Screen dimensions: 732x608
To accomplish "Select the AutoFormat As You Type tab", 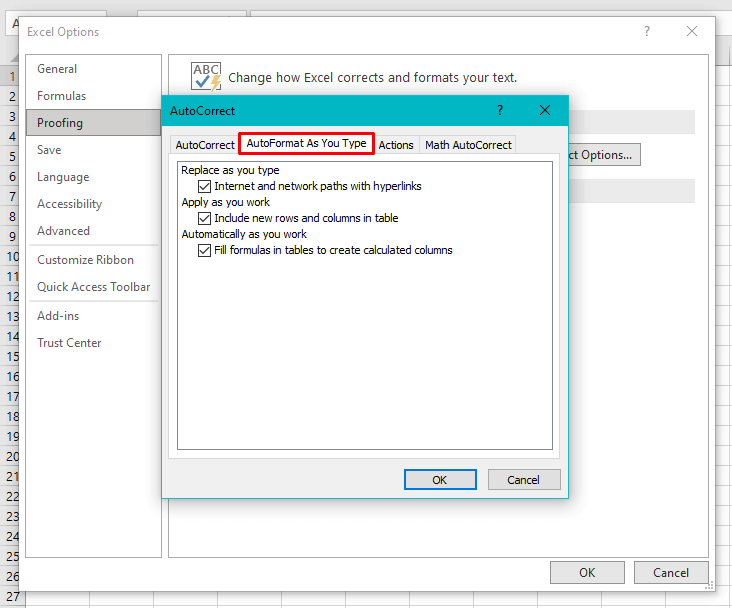I will tap(306, 143).
